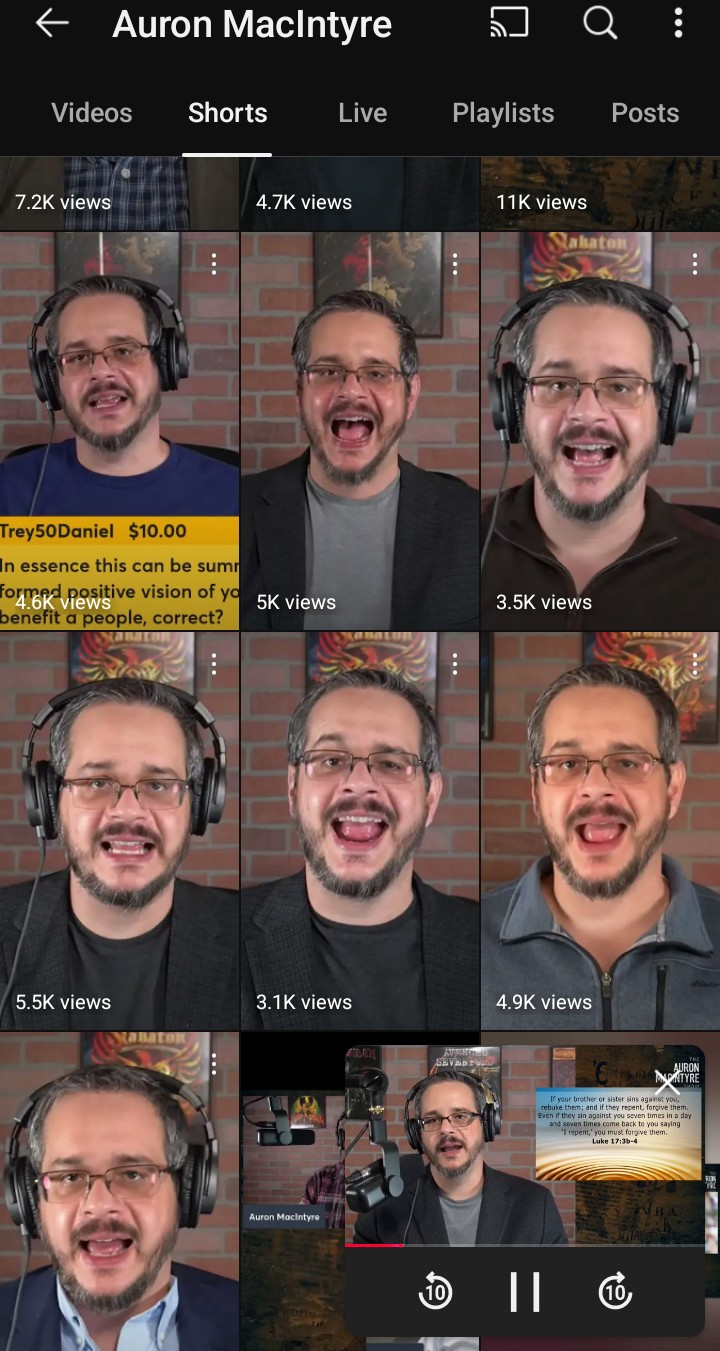Open the top-right overflow menu
Screen dimensions: 720x1351
tap(678, 22)
